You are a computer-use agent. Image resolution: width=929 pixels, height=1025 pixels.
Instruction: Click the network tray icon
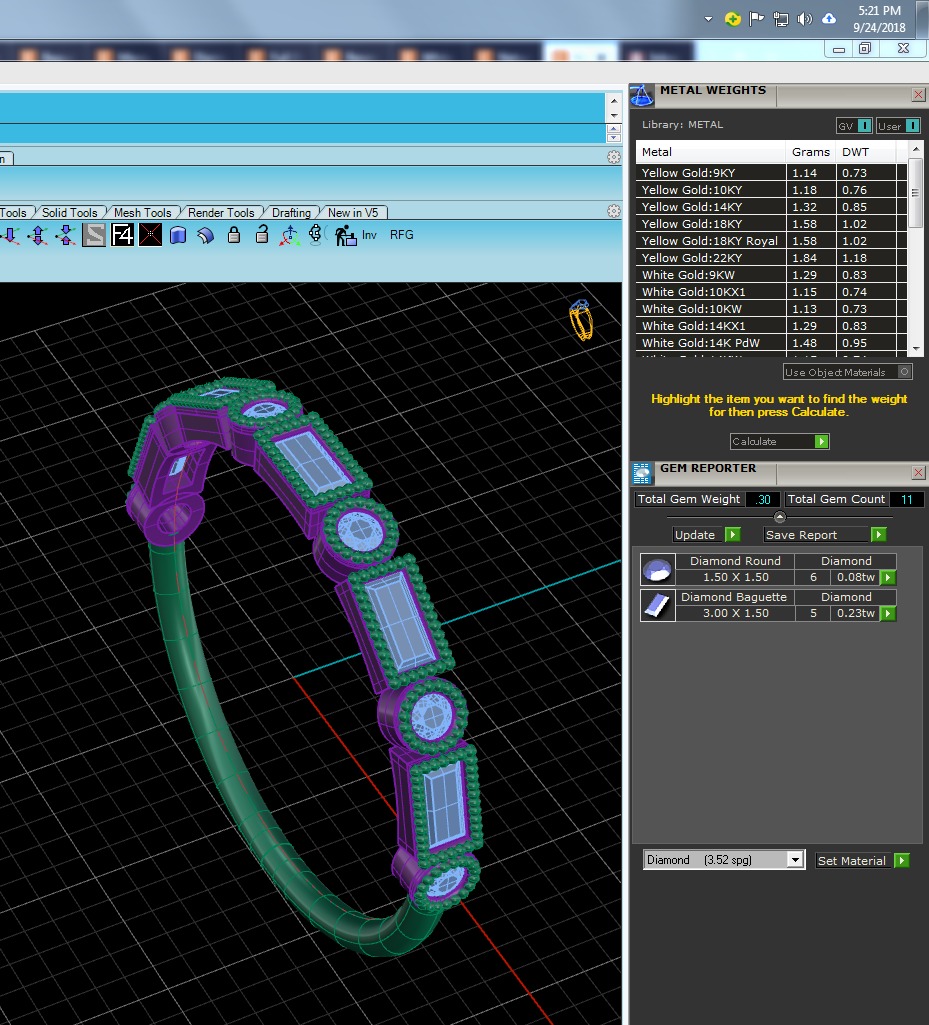click(x=781, y=19)
